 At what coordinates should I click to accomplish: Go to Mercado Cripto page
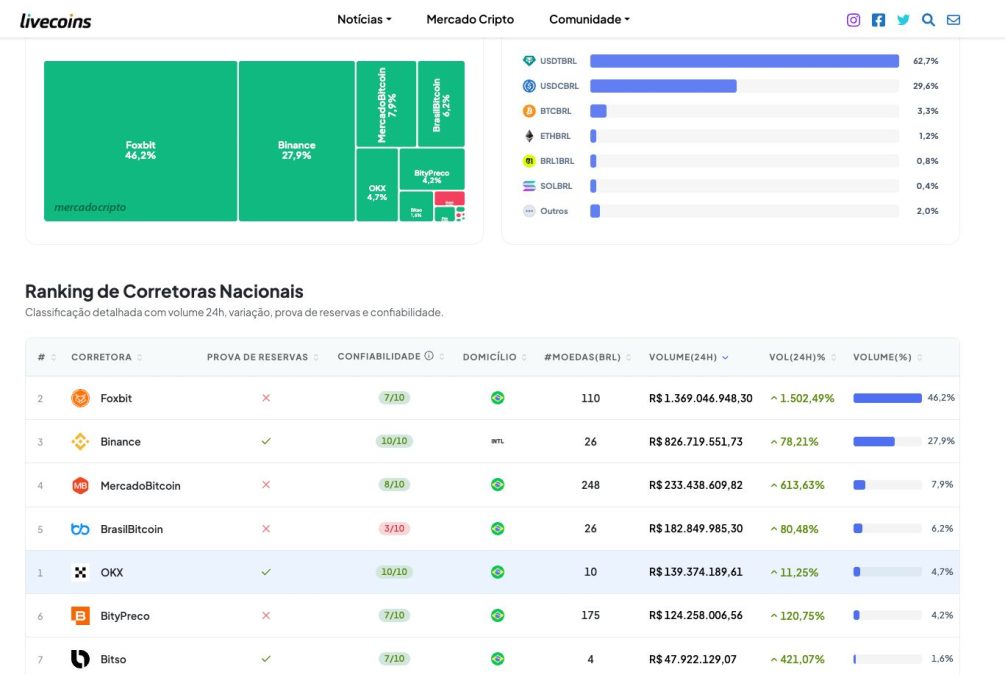point(470,19)
